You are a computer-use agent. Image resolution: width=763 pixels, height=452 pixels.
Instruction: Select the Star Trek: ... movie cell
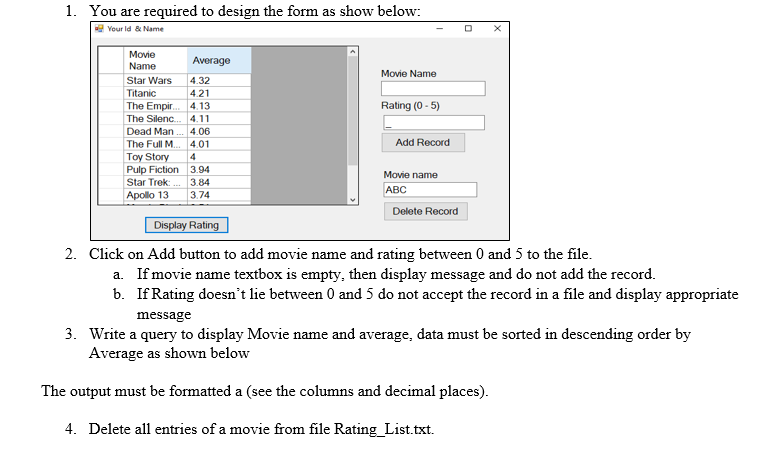click(x=155, y=182)
